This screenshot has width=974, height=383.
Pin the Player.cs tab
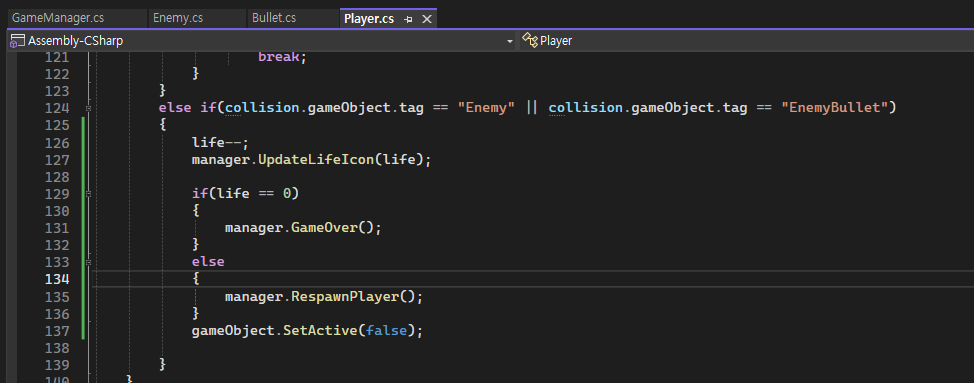click(x=408, y=19)
